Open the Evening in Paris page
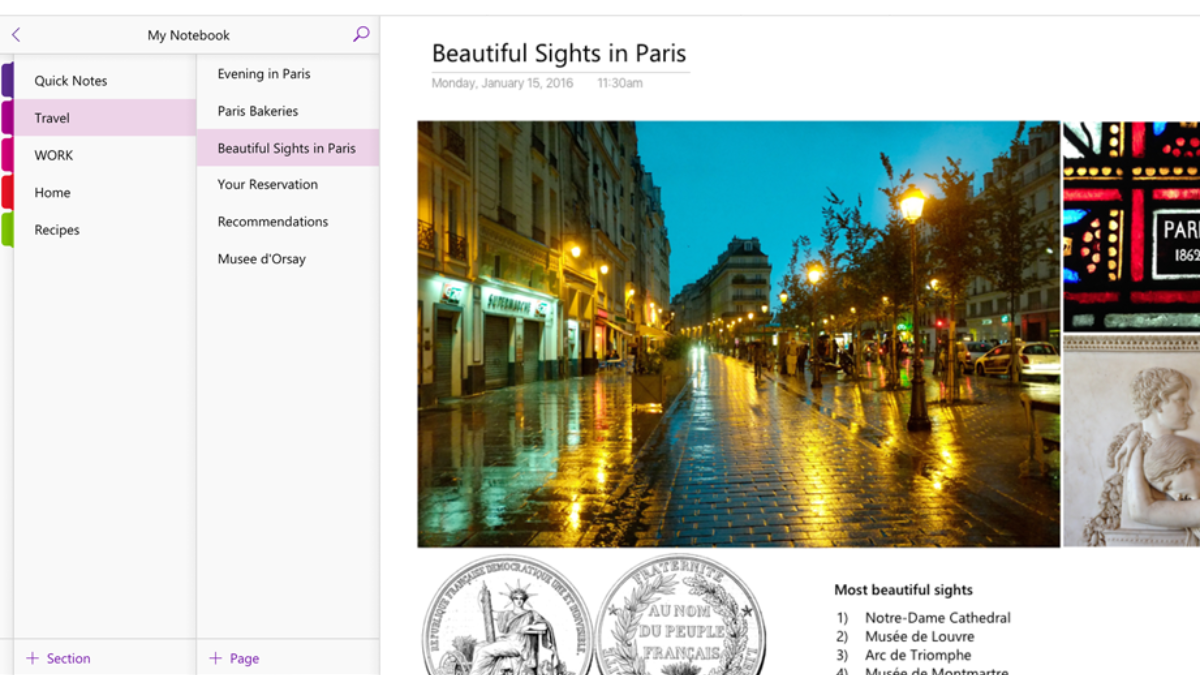 [x=264, y=74]
